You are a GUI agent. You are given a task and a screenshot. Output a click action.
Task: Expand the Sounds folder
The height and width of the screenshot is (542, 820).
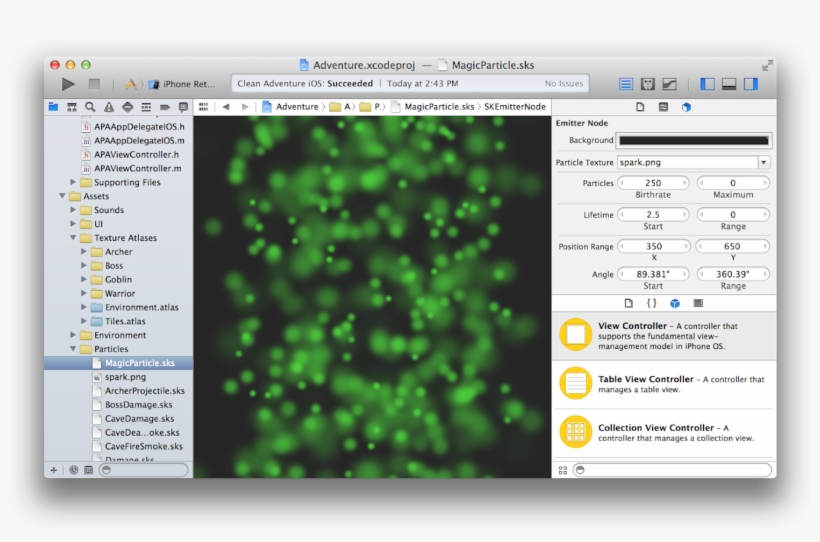pyautogui.click(x=73, y=210)
